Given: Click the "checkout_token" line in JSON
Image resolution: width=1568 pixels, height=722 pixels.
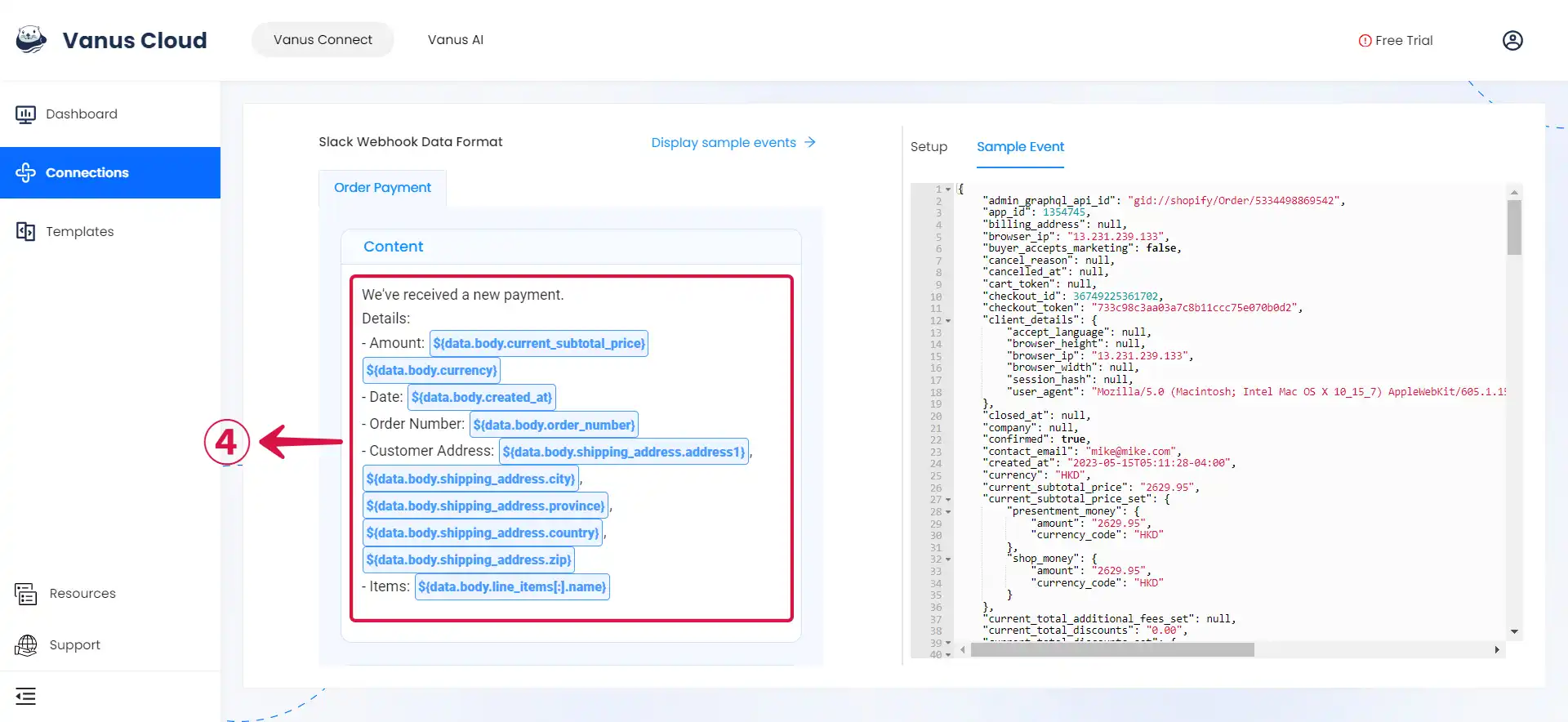Looking at the screenshot, I should [1143, 309].
